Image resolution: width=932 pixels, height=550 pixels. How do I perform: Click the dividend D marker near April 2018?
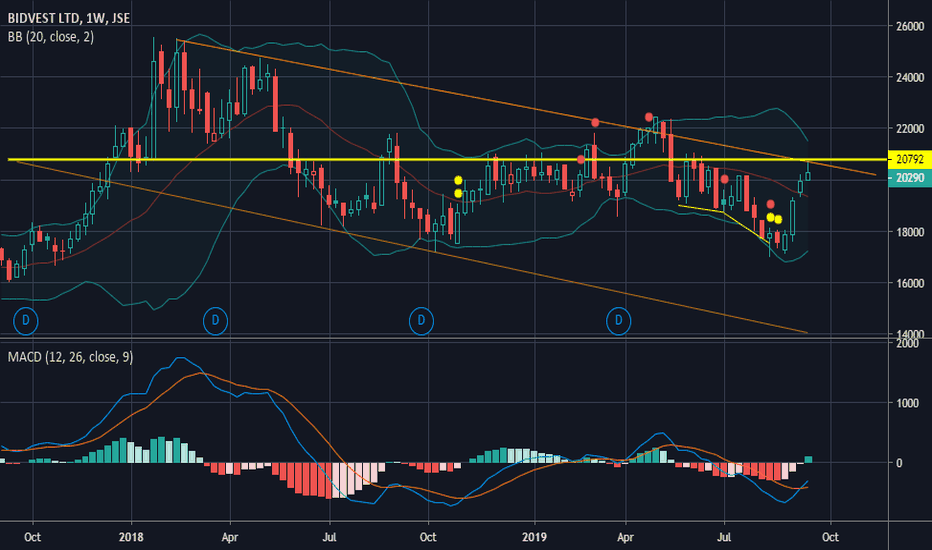click(x=215, y=321)
